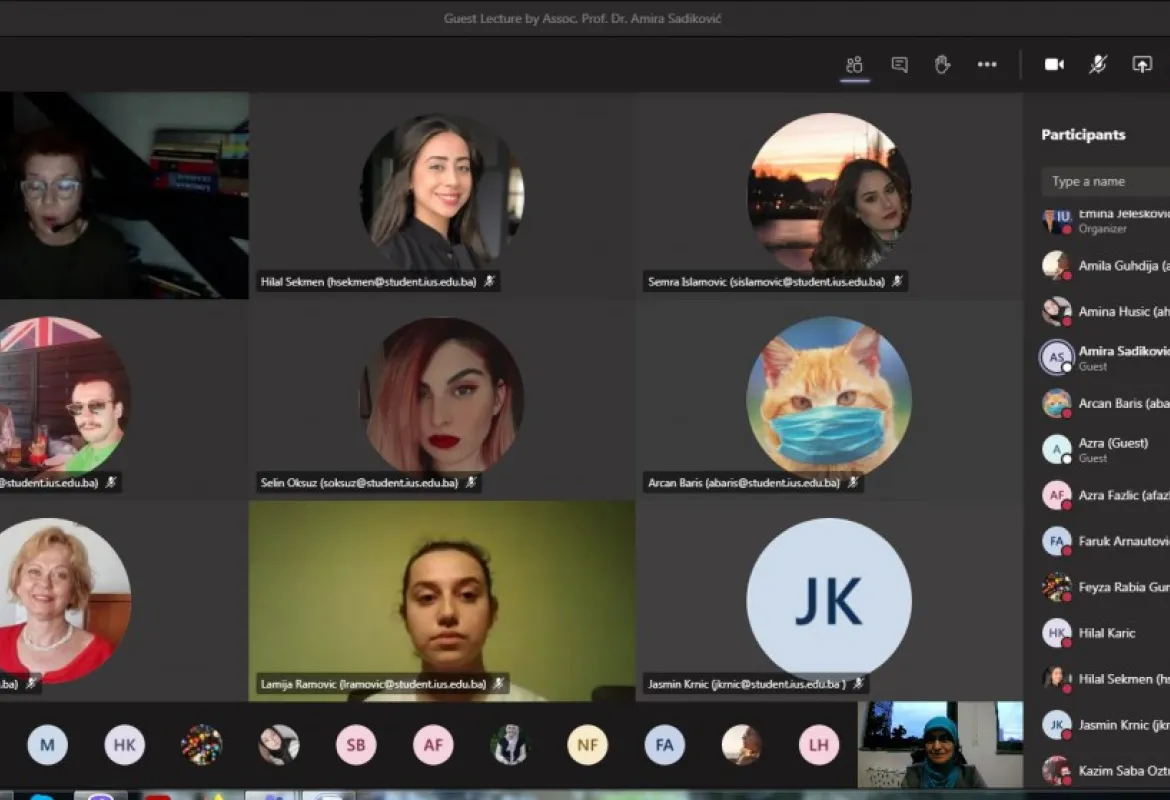Click the self-view video thumbnail
Image resolution: width=1170 pixels, height=800 pixels.
click(x=940, y=745)
